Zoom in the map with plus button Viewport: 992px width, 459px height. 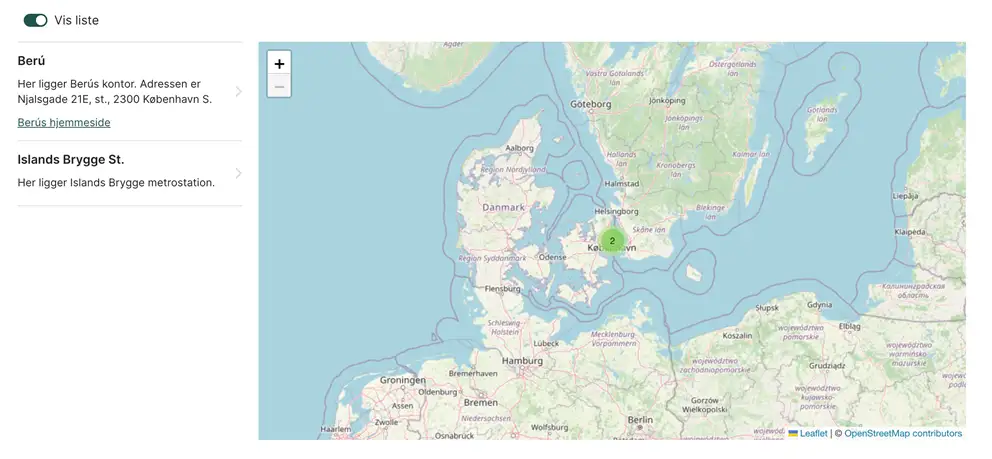coord(279,63)
